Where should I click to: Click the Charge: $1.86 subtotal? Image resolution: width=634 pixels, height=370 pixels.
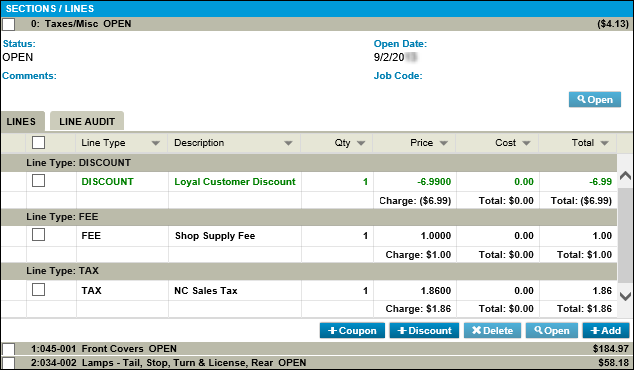(x=418, y=309)
